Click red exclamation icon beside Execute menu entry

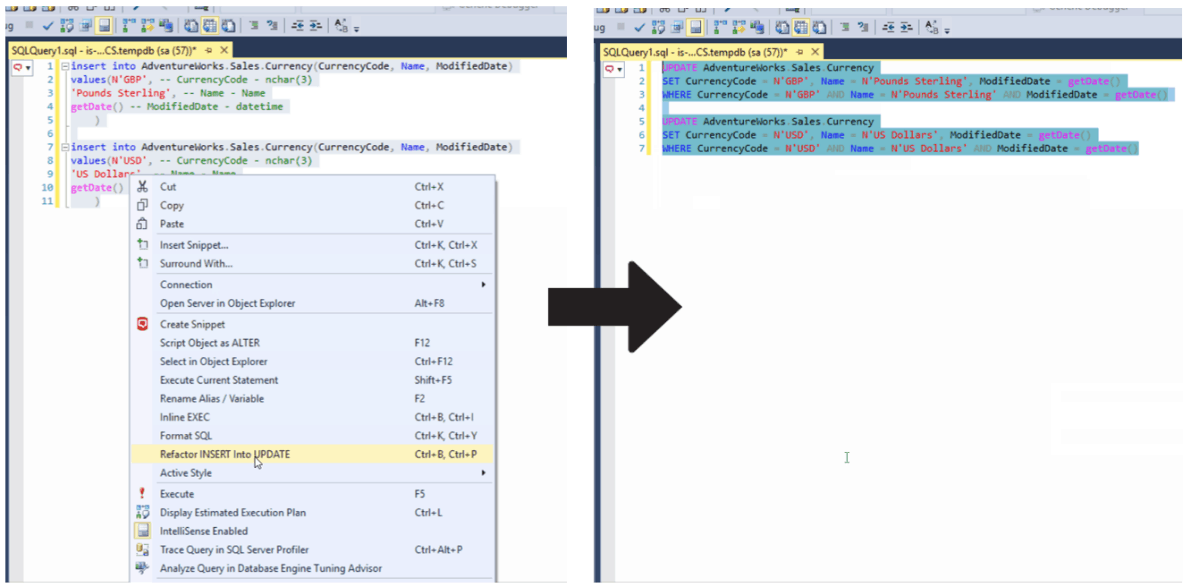142,494
